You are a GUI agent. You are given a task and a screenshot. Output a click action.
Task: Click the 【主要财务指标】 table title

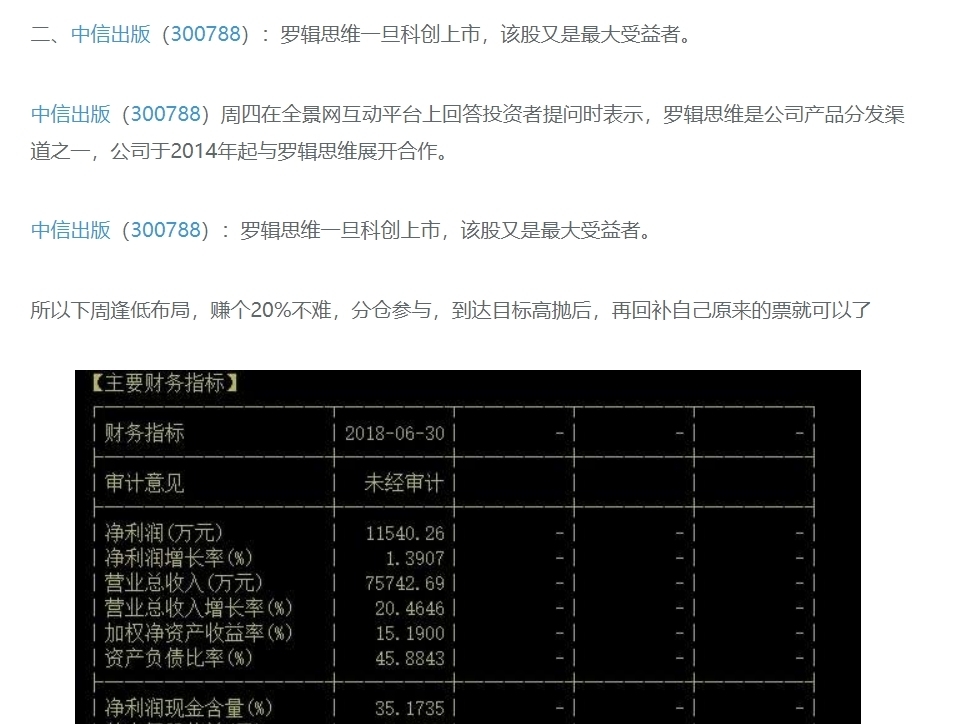pos(164,383)
